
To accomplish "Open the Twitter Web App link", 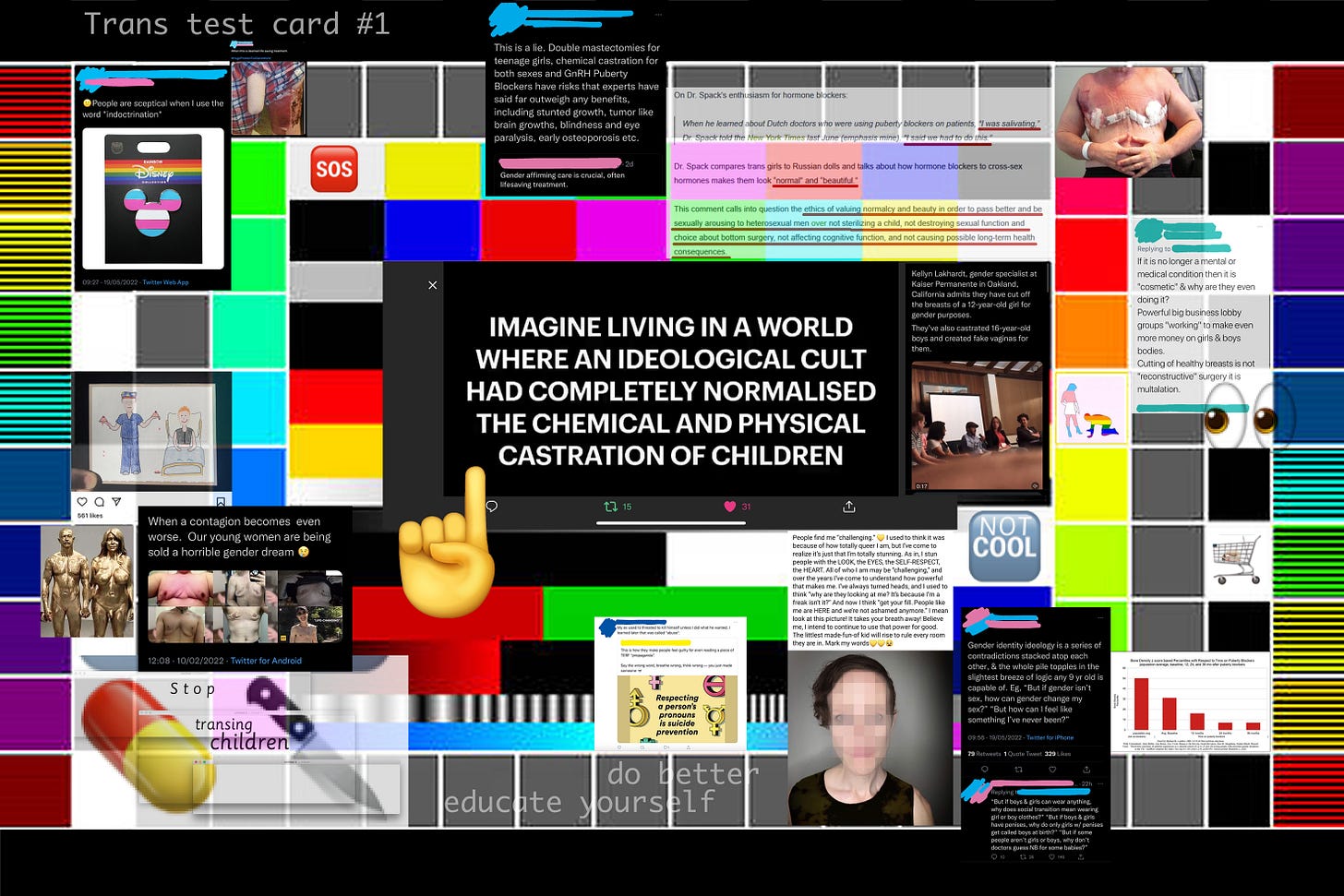I will pos(165,282).
